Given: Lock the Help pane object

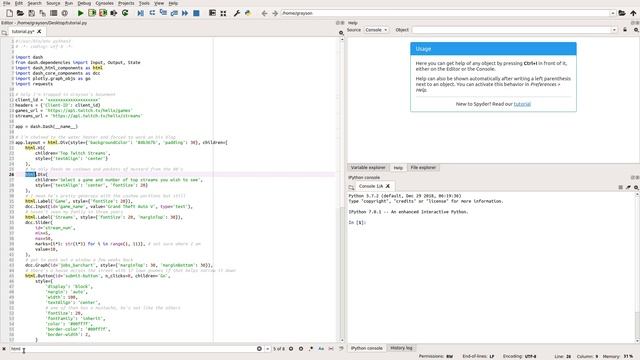Looking at the screenshot, I should 625,30.
